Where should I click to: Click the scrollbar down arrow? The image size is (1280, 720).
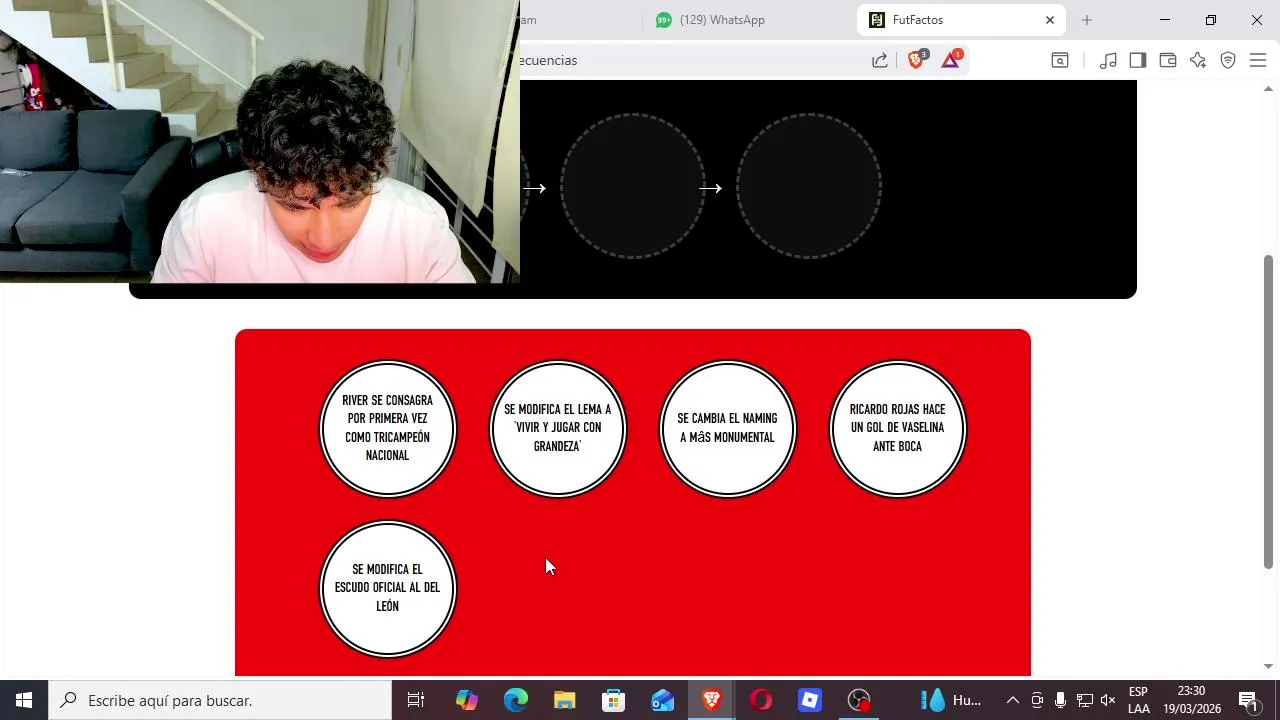pos(1268,666)
